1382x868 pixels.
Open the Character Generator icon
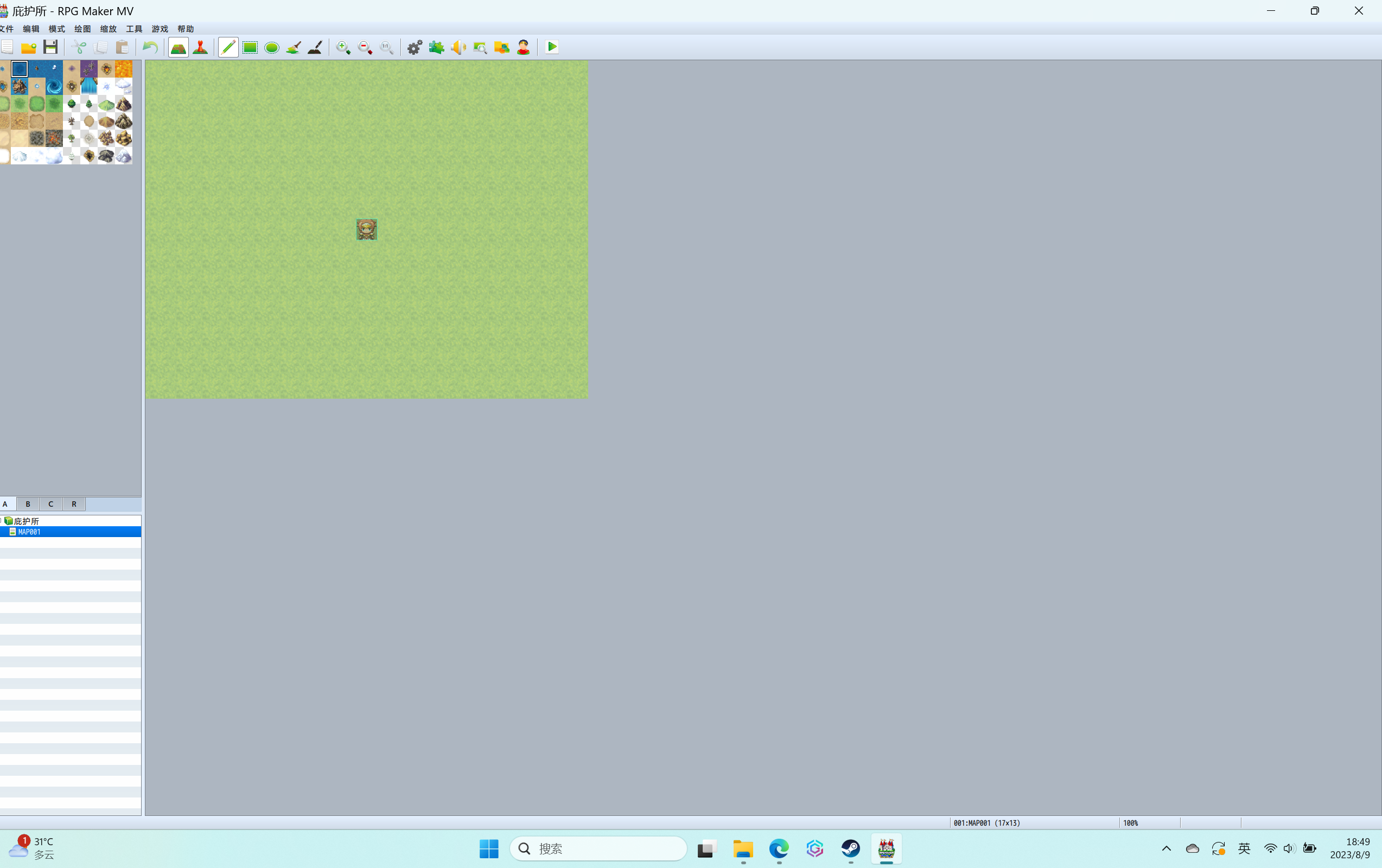(x=524, y=48)
